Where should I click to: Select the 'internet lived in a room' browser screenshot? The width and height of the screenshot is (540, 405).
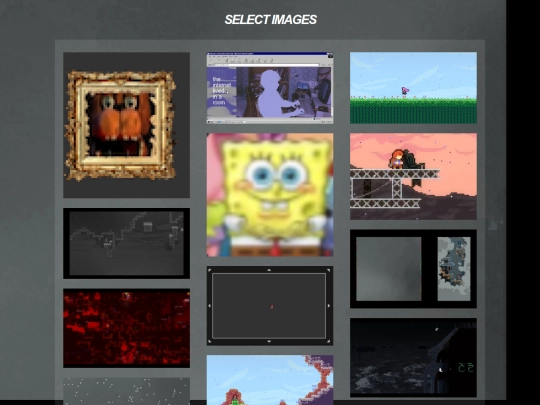270,88
